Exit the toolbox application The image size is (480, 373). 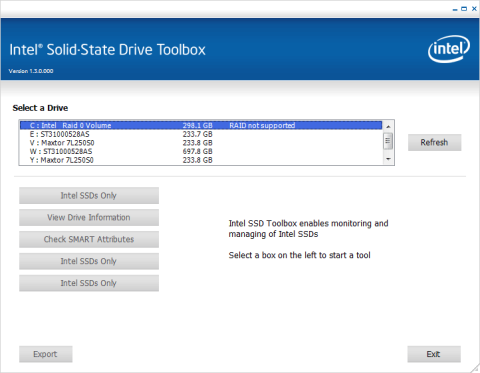434,354
